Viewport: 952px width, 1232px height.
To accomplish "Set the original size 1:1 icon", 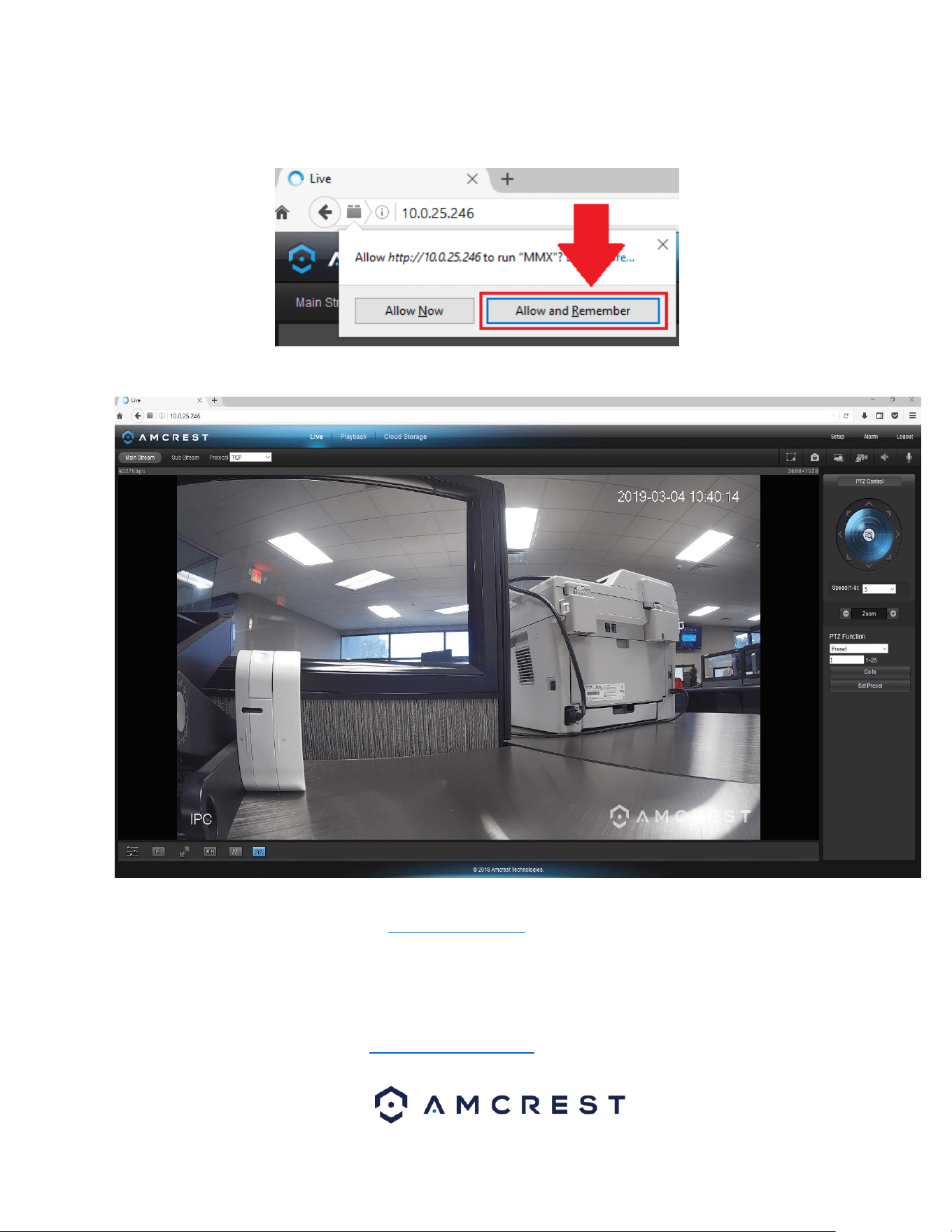I will pyautogui.click(x=159, y=851).
